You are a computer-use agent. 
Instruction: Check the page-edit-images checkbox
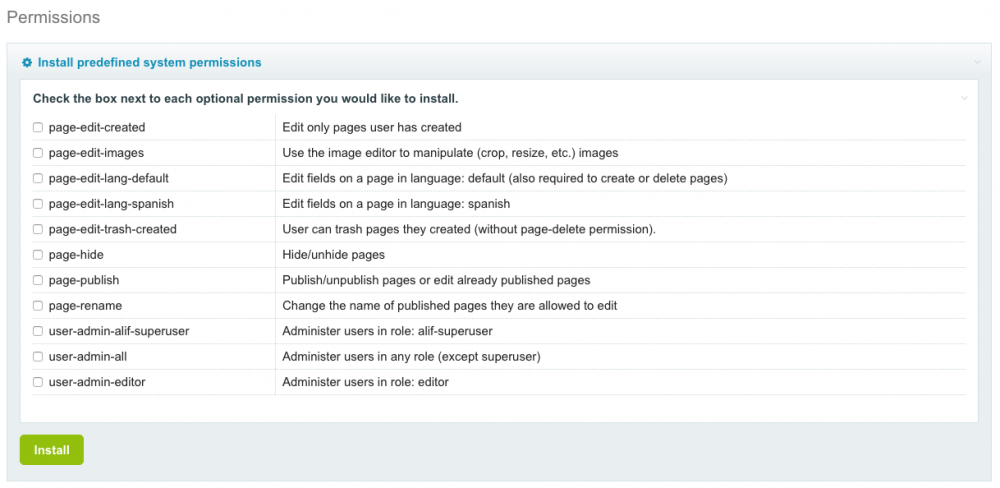point(38,153)
